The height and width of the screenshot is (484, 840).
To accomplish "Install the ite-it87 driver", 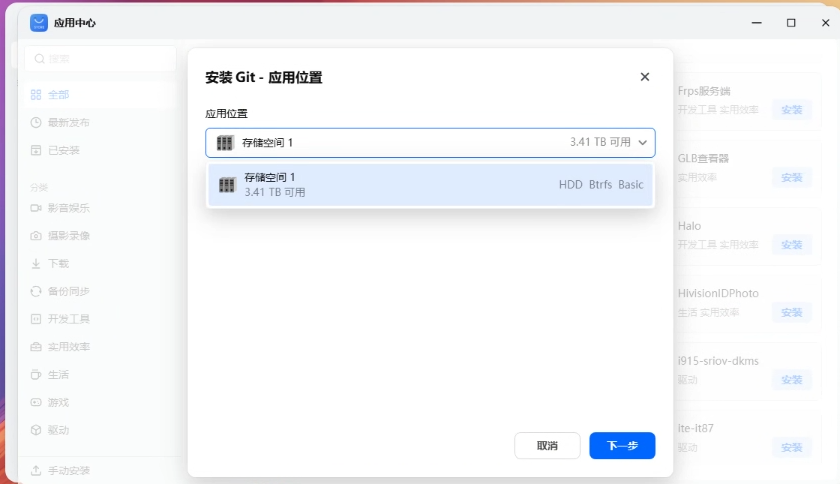I will pyautogui.click(x=791, y=448).
